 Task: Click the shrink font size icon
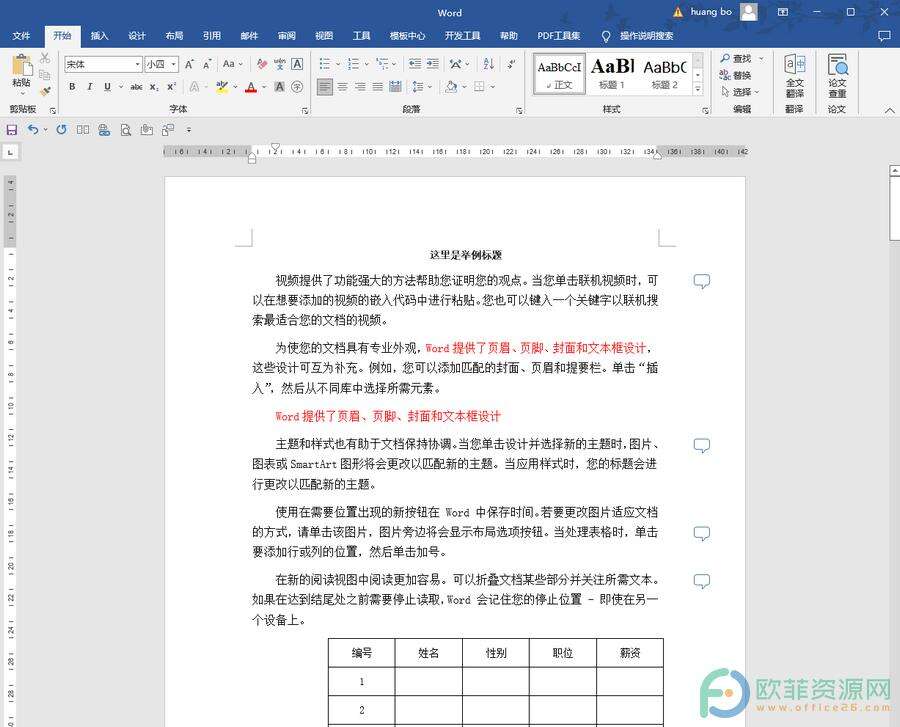click(x=207, y=64)
